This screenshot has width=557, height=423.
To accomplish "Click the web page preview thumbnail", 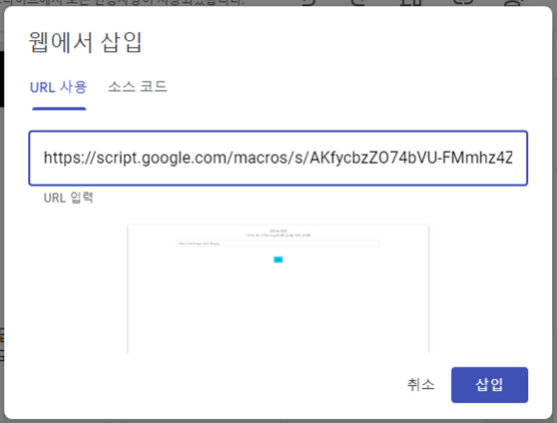I will click(278, 289).
